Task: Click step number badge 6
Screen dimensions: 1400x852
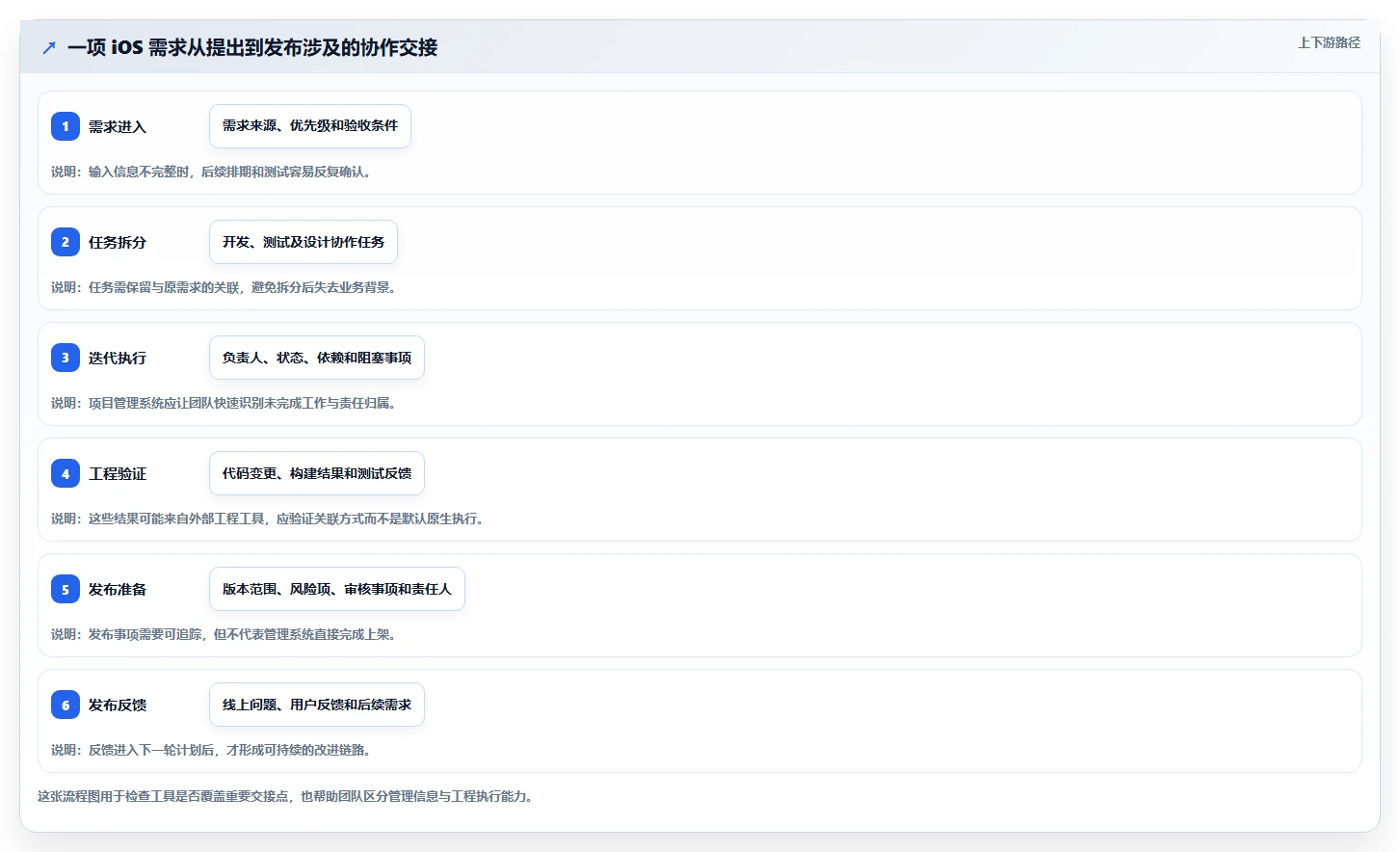Action: (66, 705)
